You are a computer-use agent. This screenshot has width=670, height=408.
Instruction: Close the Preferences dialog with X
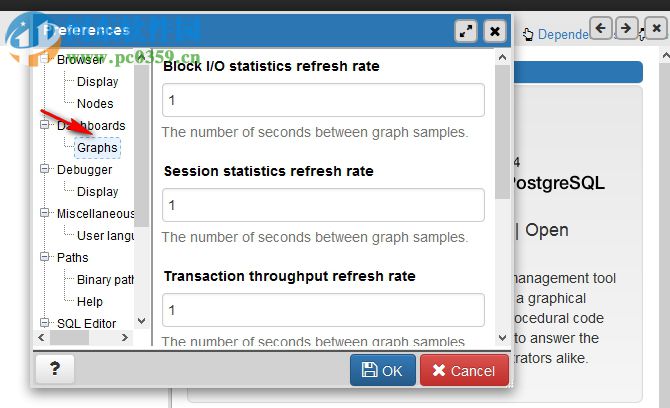coord(494,31)
